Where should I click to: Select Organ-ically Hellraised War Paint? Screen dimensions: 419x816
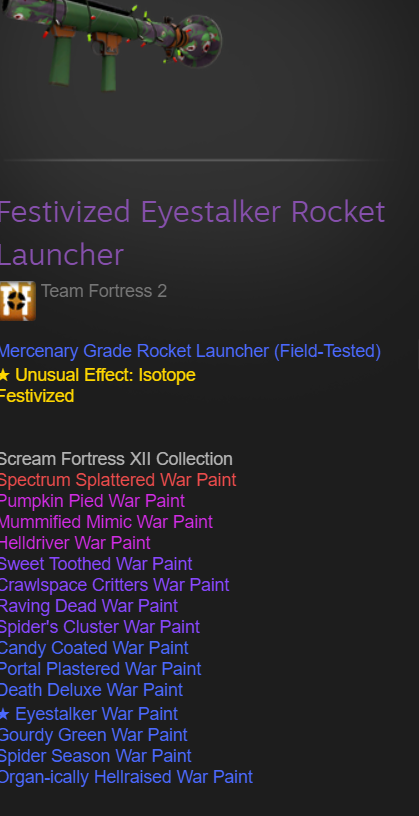click(126, 777)
